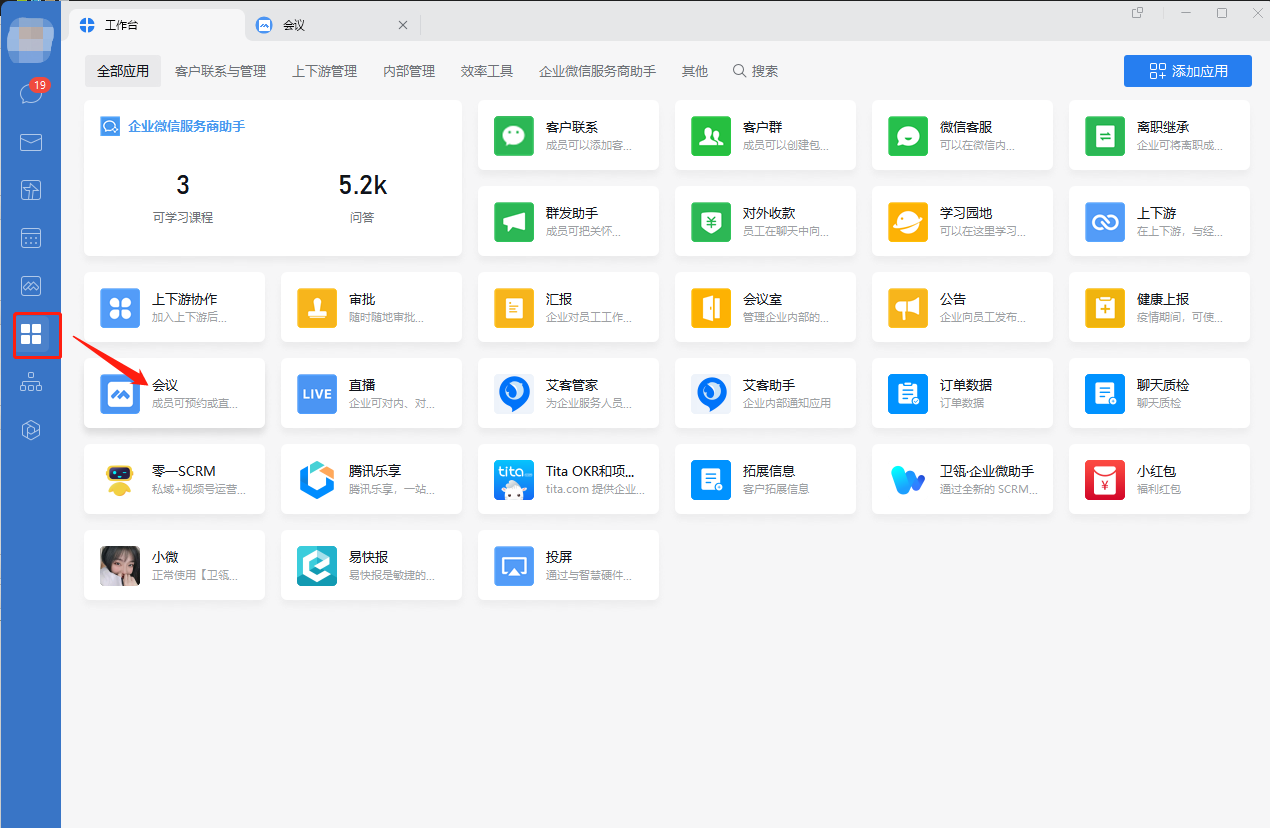This screenshot has width=1270, height=828.
Task: View the 5.2k 问答 count
Action: 362,197
